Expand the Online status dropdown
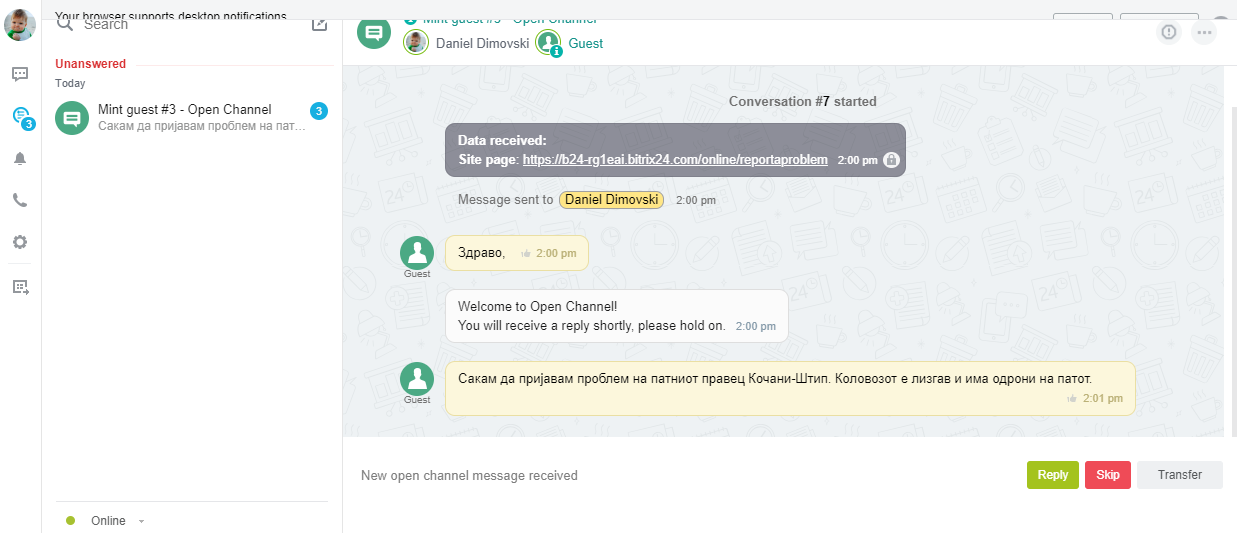 [x=141, y=521]
